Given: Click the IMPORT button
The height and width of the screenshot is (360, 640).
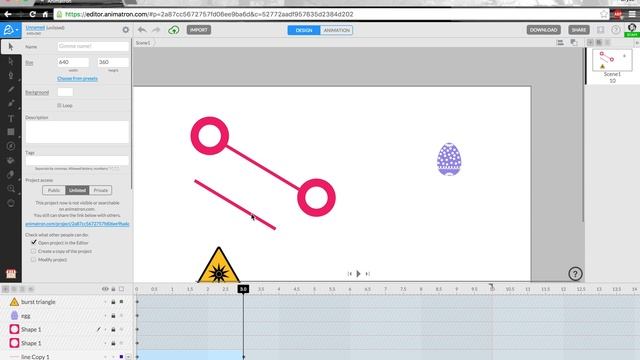Looking at the screenshot, I should 199,30.
